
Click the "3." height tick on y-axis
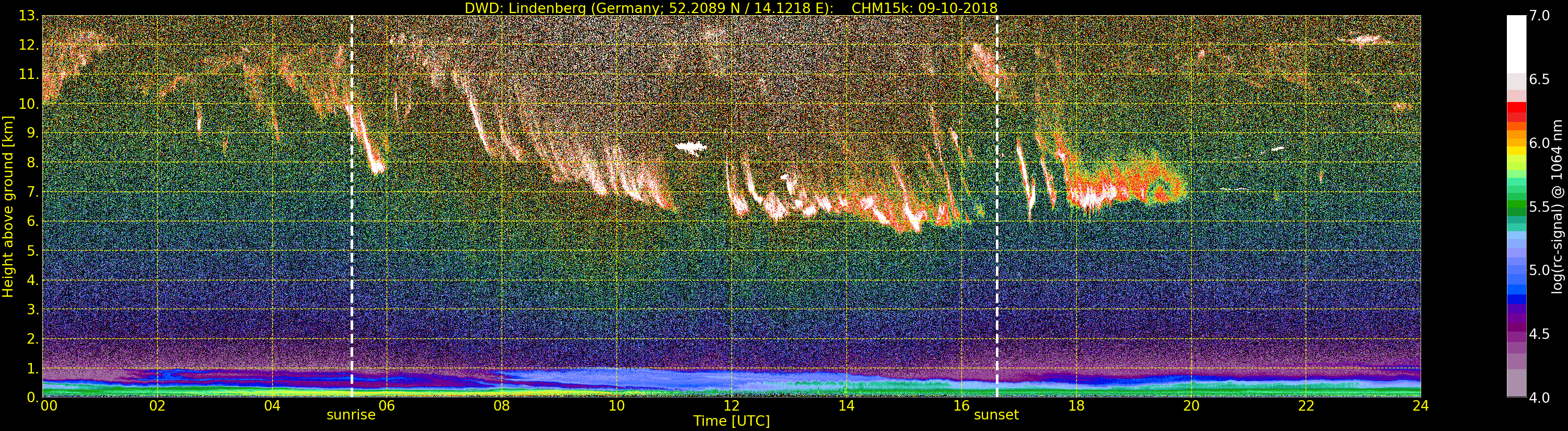[32, 310]
